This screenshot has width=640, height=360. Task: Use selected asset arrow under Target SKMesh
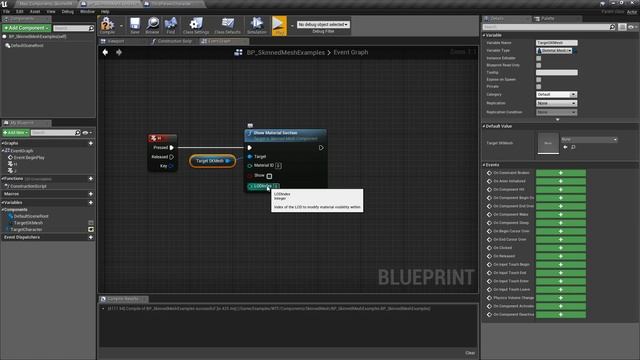(x=565, y=147)
